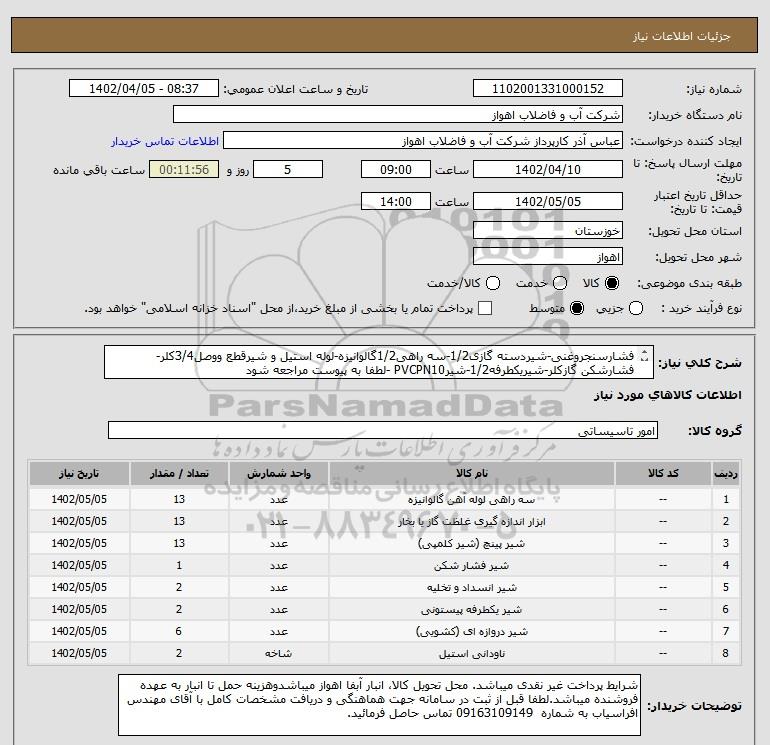This screenshot has height=745, width=770.
Task: Click the شماره نیاز field 1102001331000152
Action: [548, 88]
